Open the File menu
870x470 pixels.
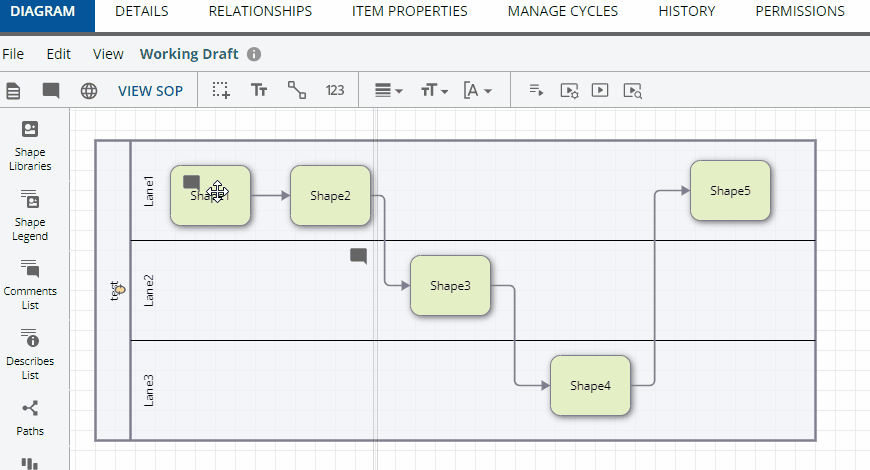[13, 54]
